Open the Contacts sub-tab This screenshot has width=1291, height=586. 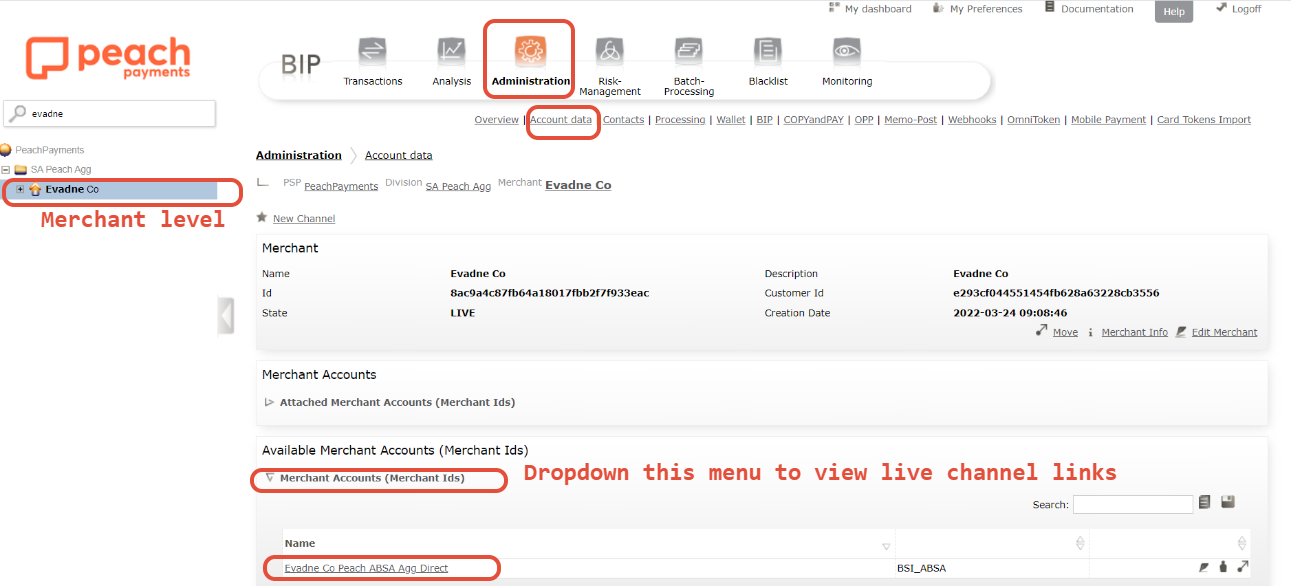pos(624,120)
